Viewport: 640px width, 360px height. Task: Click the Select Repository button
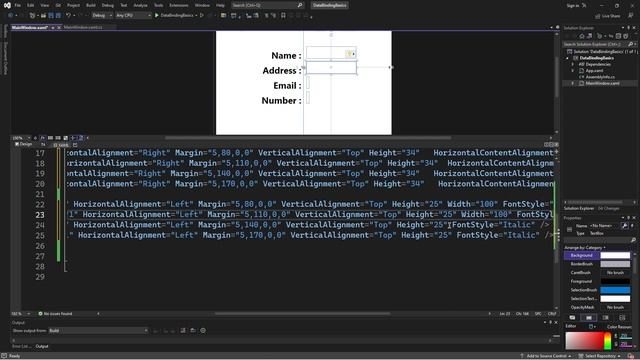pyautogui.click(x=600, y=356)
